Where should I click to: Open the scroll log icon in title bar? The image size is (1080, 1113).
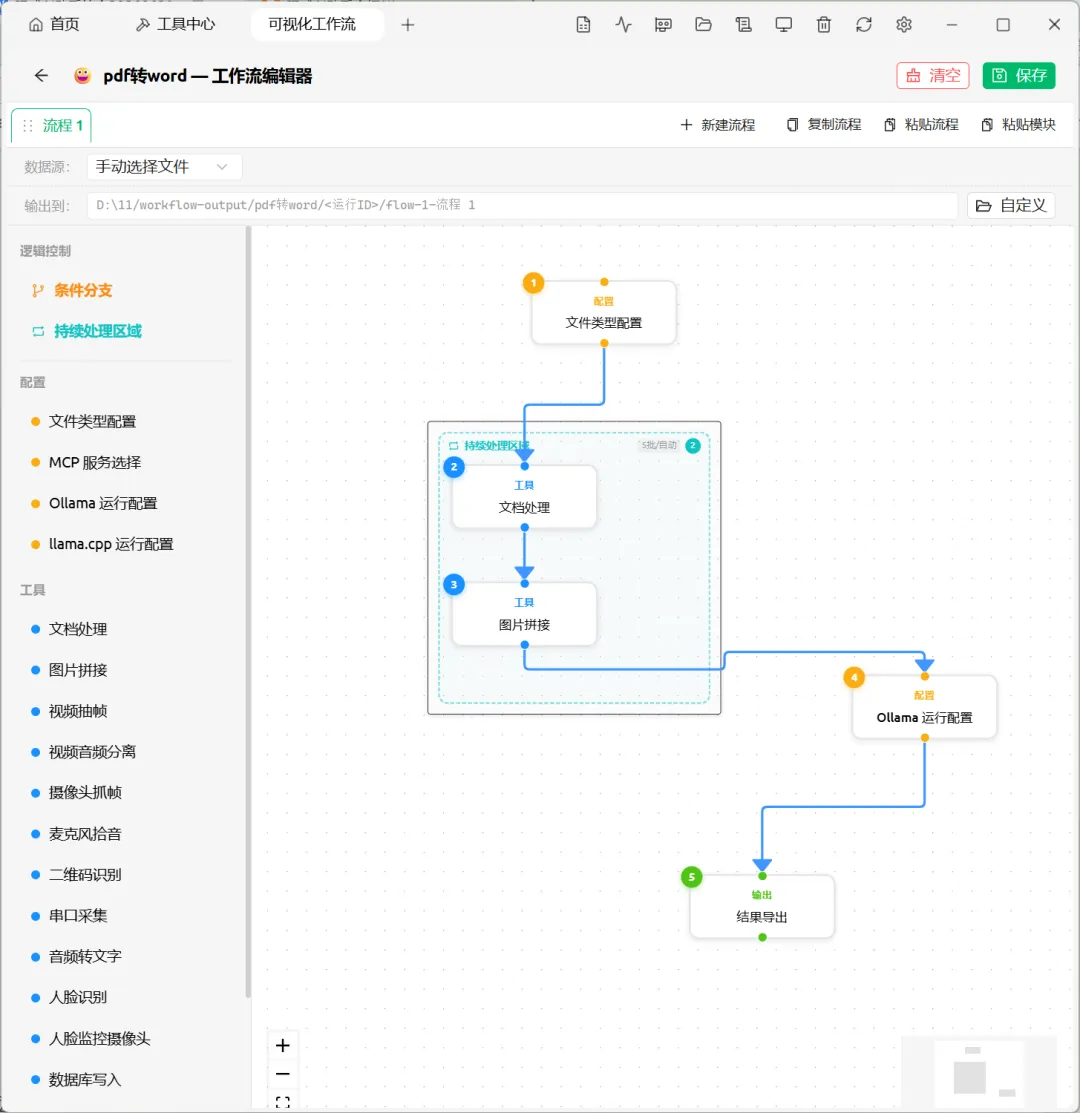point(744,25)
